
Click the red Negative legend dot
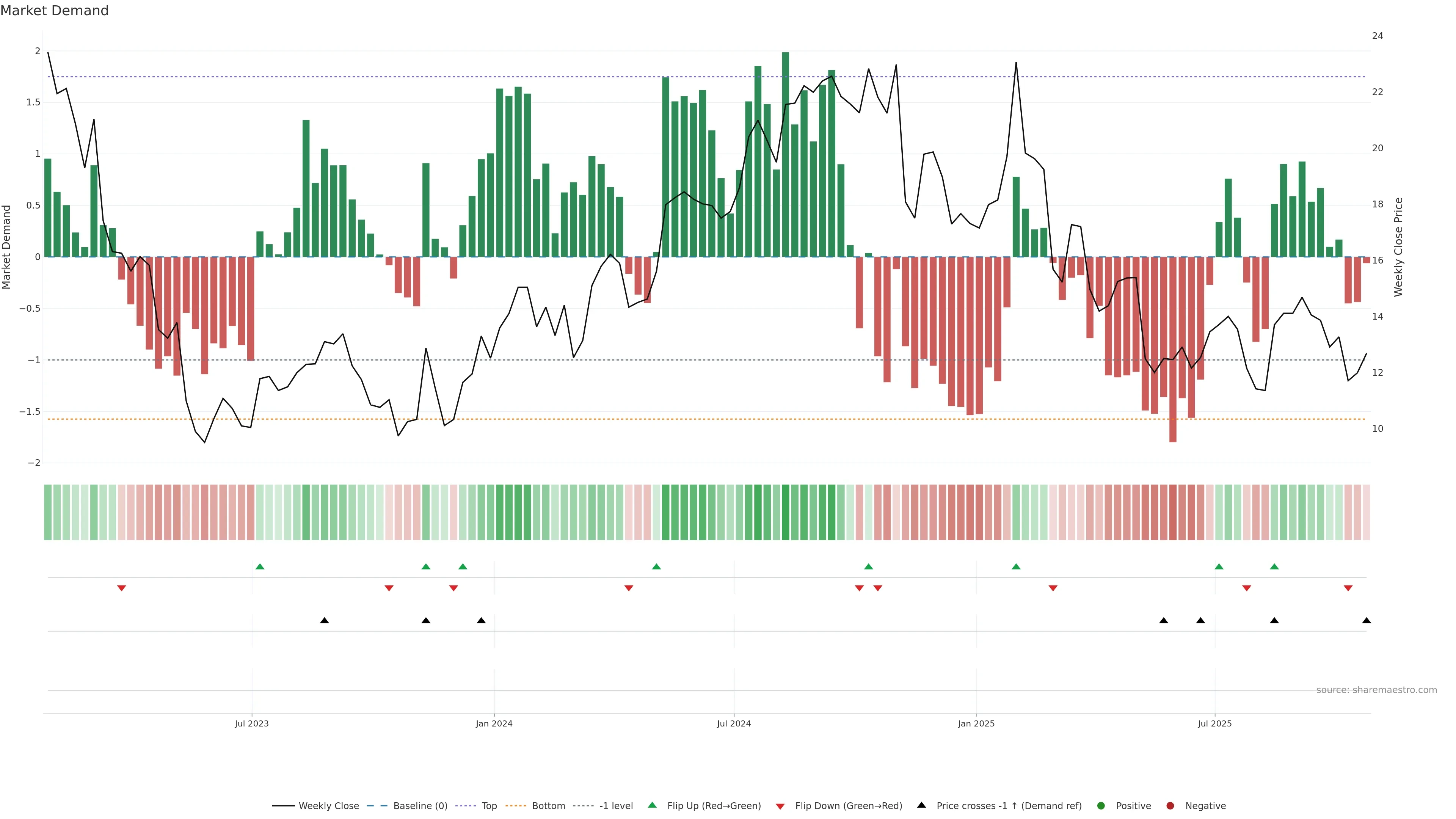(1170, 805)
